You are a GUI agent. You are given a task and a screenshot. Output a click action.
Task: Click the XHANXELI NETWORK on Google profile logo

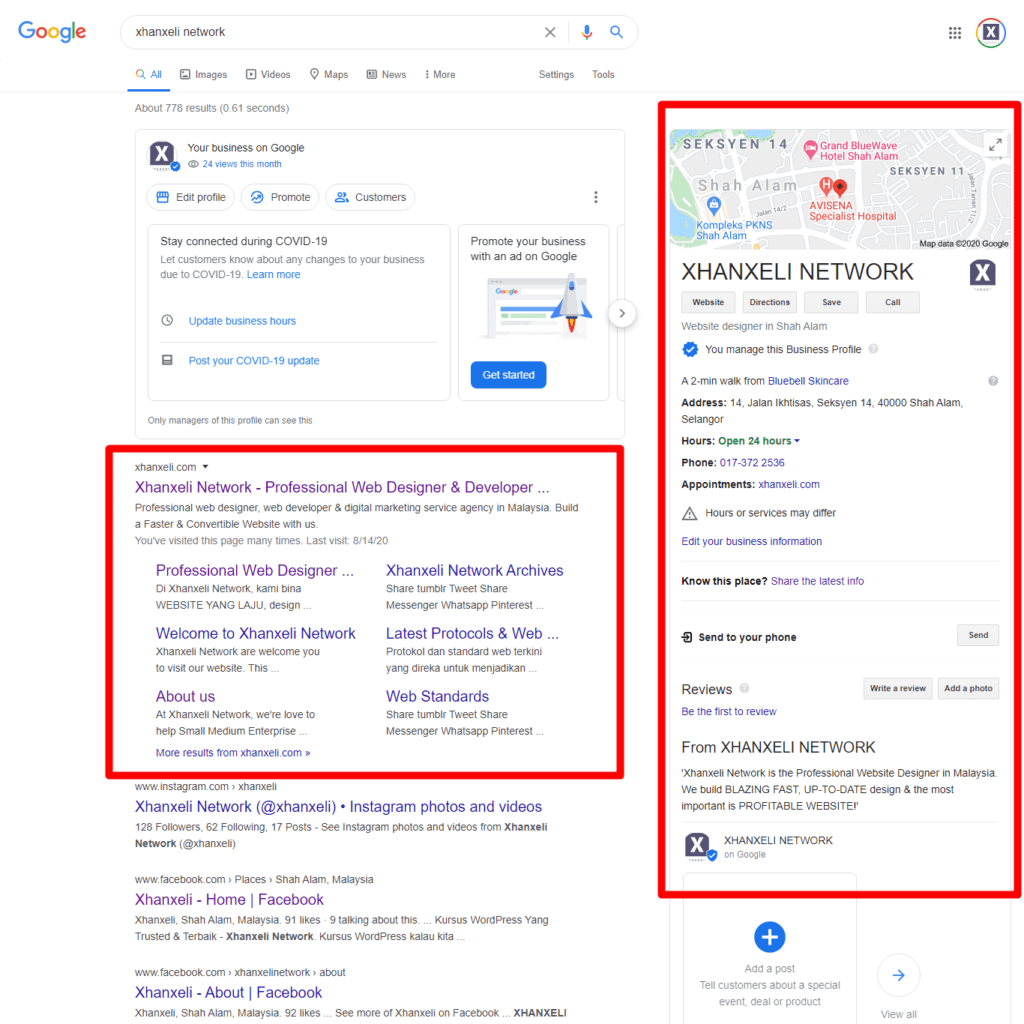(x=699, y=846)
